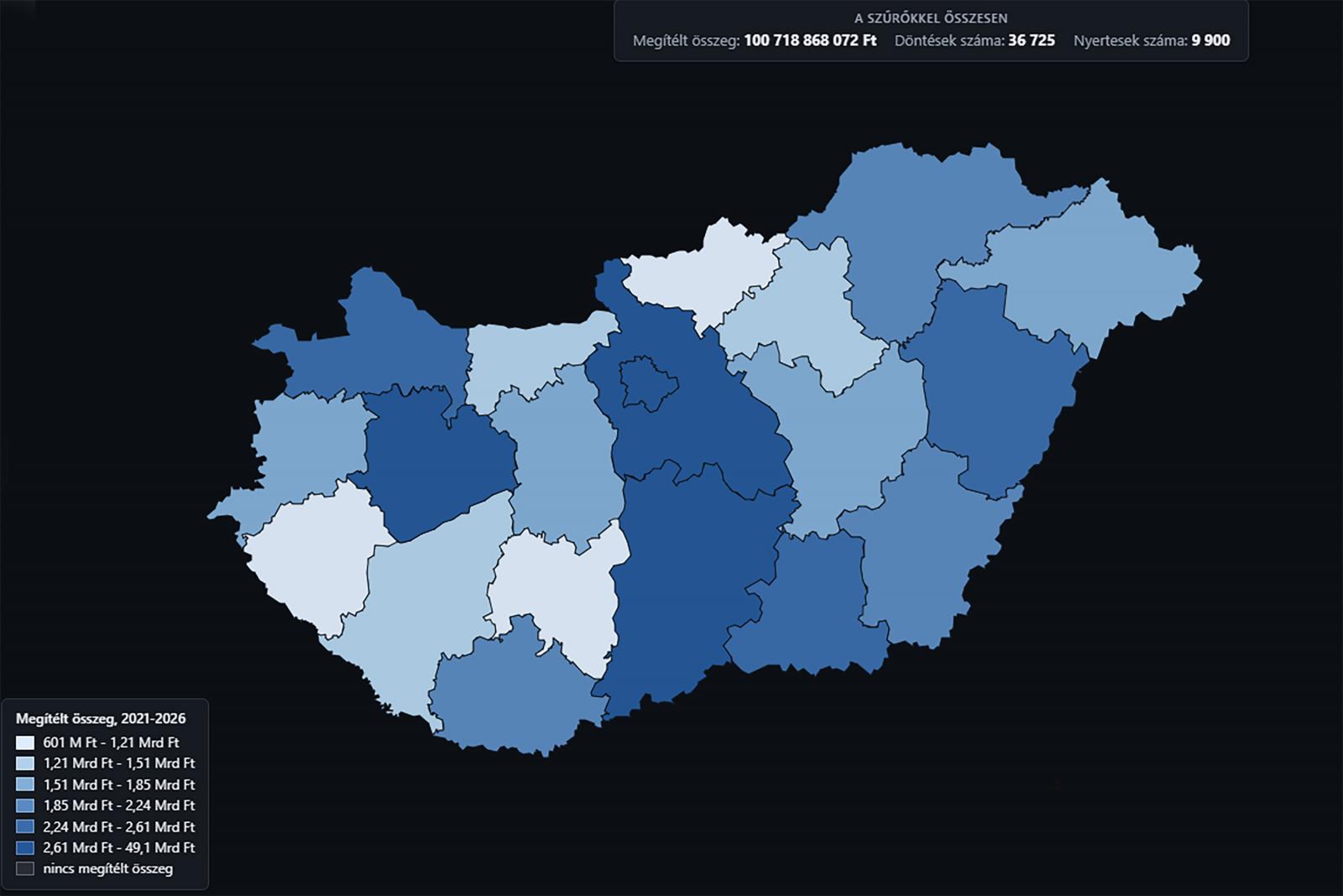Select the 601 M Ft - 1,21 Mrd Ft legend swatch

point(25,742)
